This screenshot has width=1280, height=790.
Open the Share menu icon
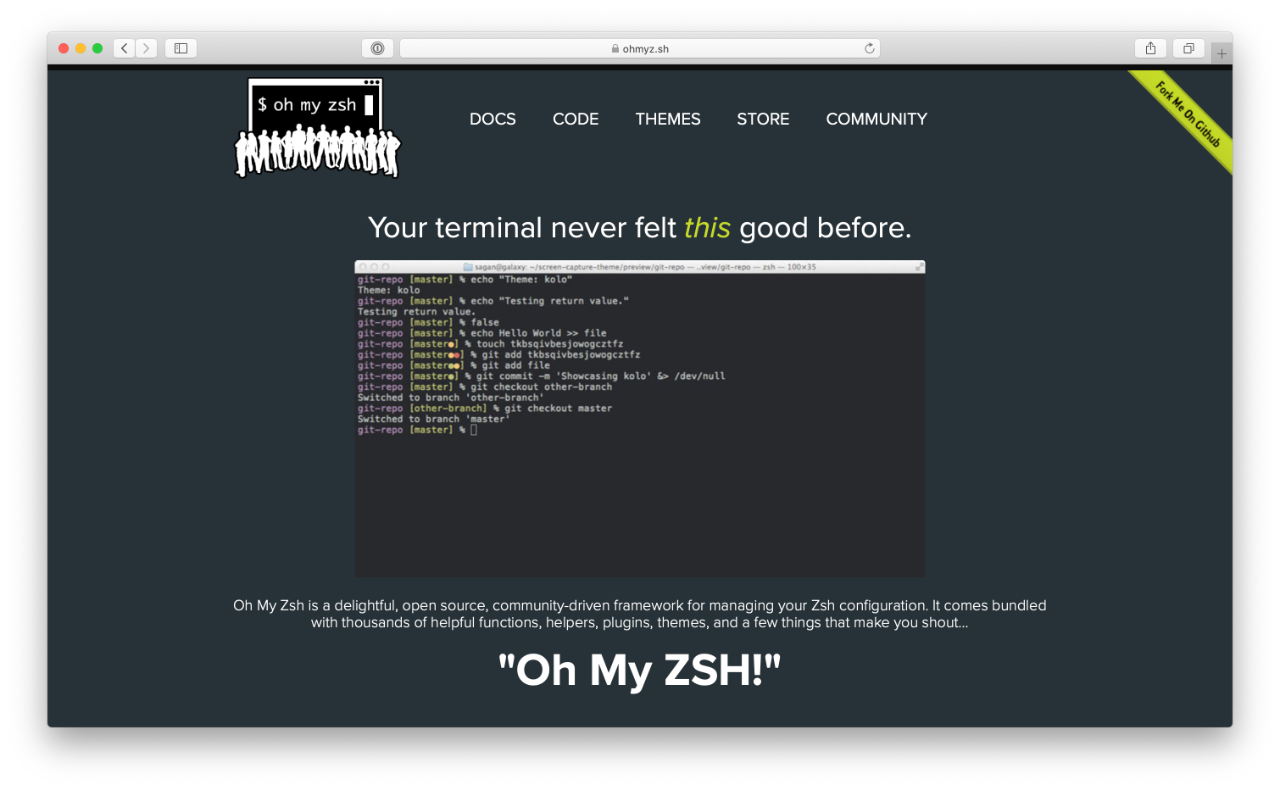click(x=1150, y=48)
